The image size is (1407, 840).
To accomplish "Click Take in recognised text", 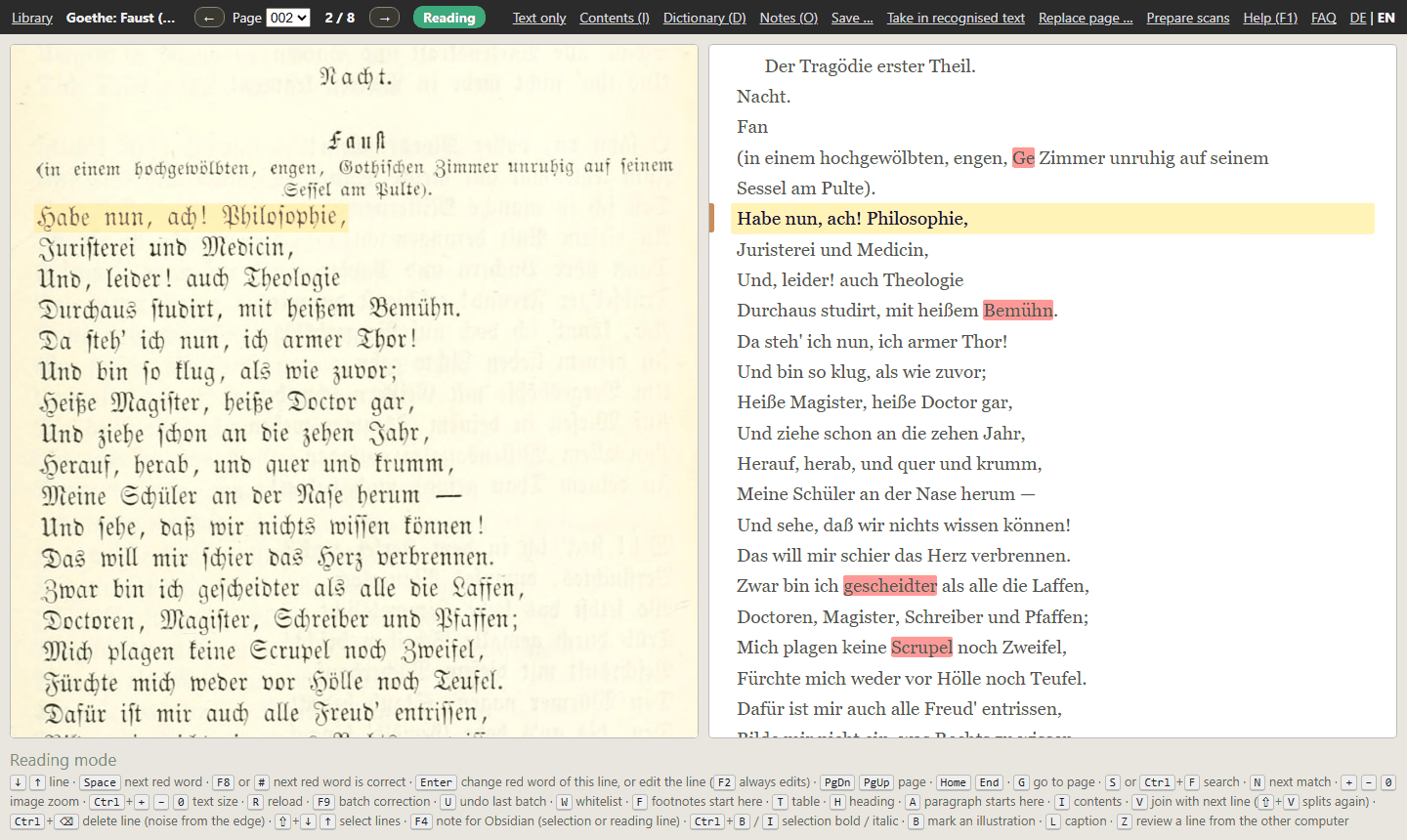I will point(956,18).
